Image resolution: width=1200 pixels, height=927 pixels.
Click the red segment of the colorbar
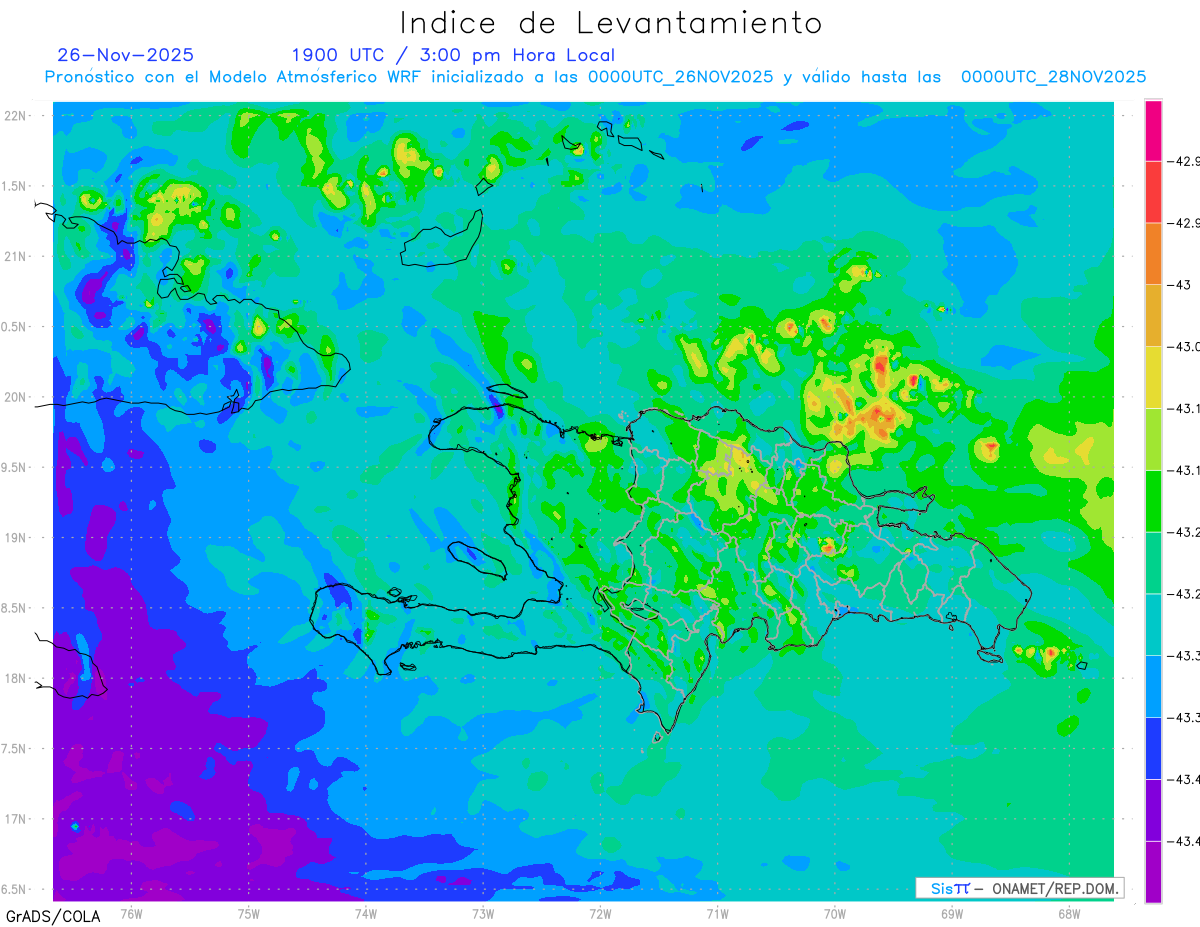click(1153, 192)
